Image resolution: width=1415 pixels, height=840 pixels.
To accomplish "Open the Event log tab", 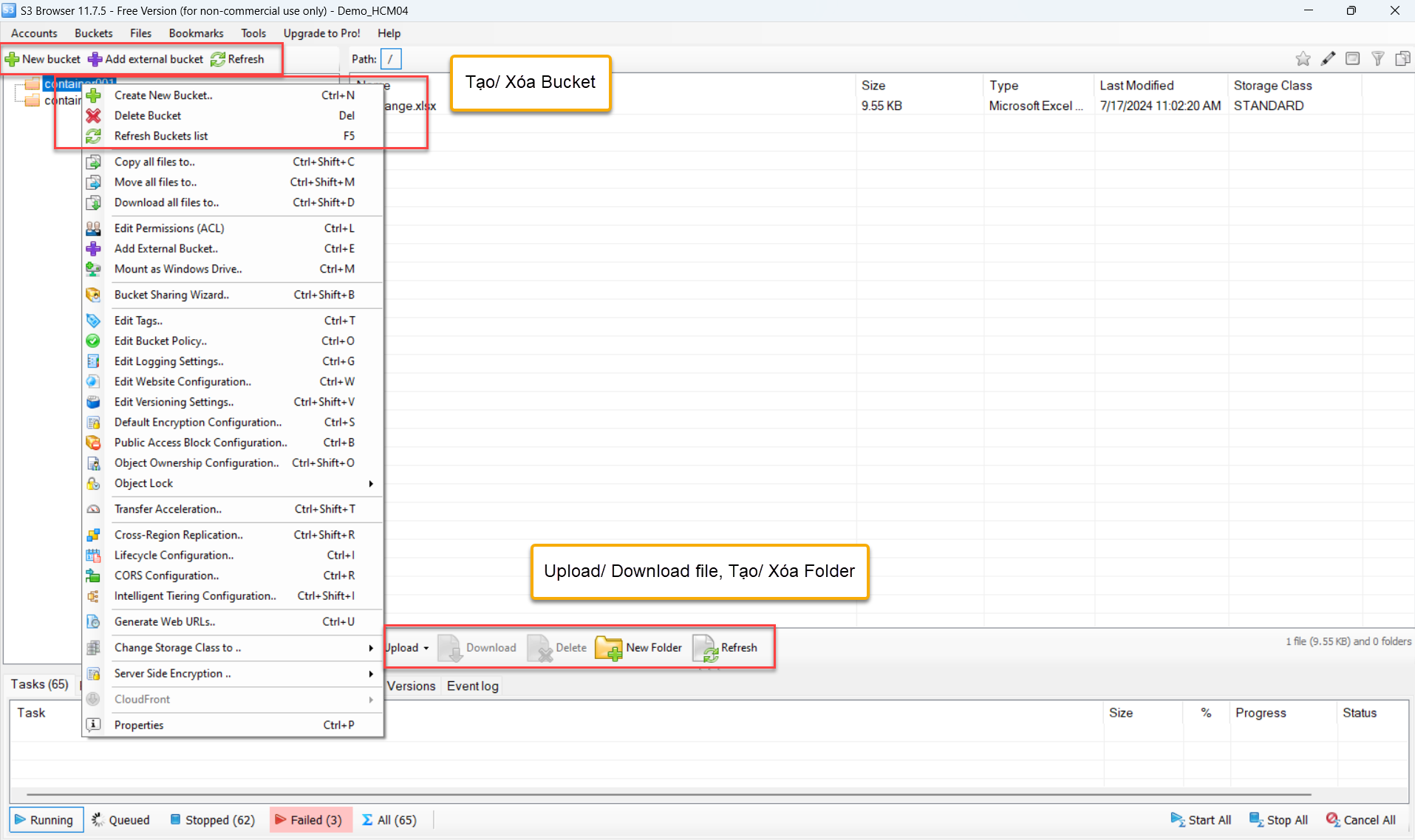I will [472, 686].
